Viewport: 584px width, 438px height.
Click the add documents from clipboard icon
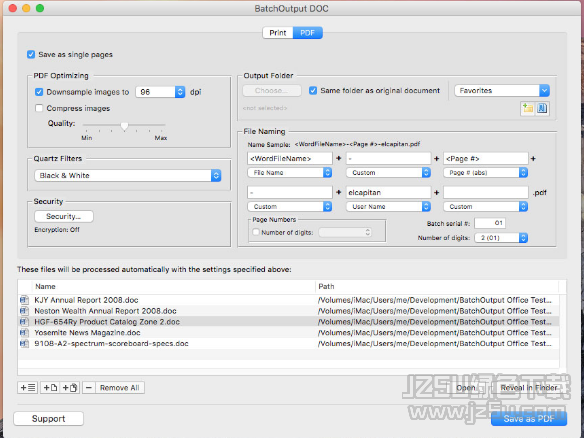coord(70,388)
